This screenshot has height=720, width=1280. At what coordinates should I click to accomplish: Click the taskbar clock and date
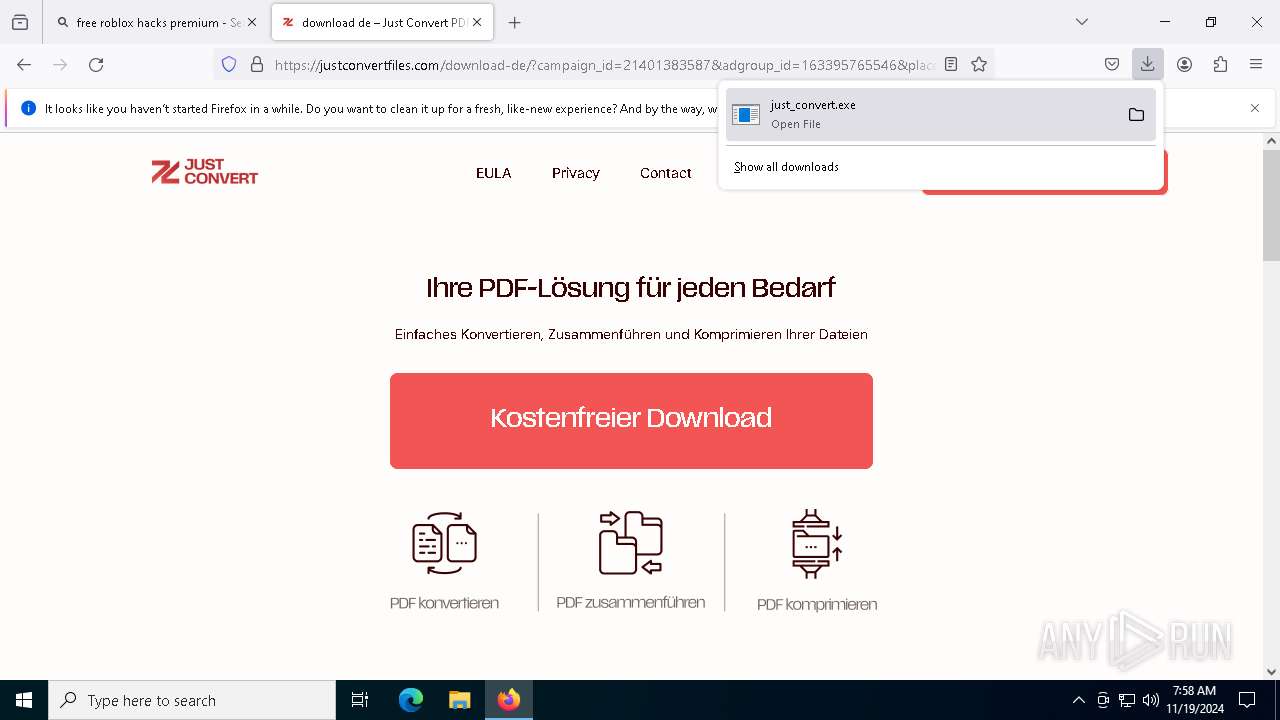(1195, 700)
